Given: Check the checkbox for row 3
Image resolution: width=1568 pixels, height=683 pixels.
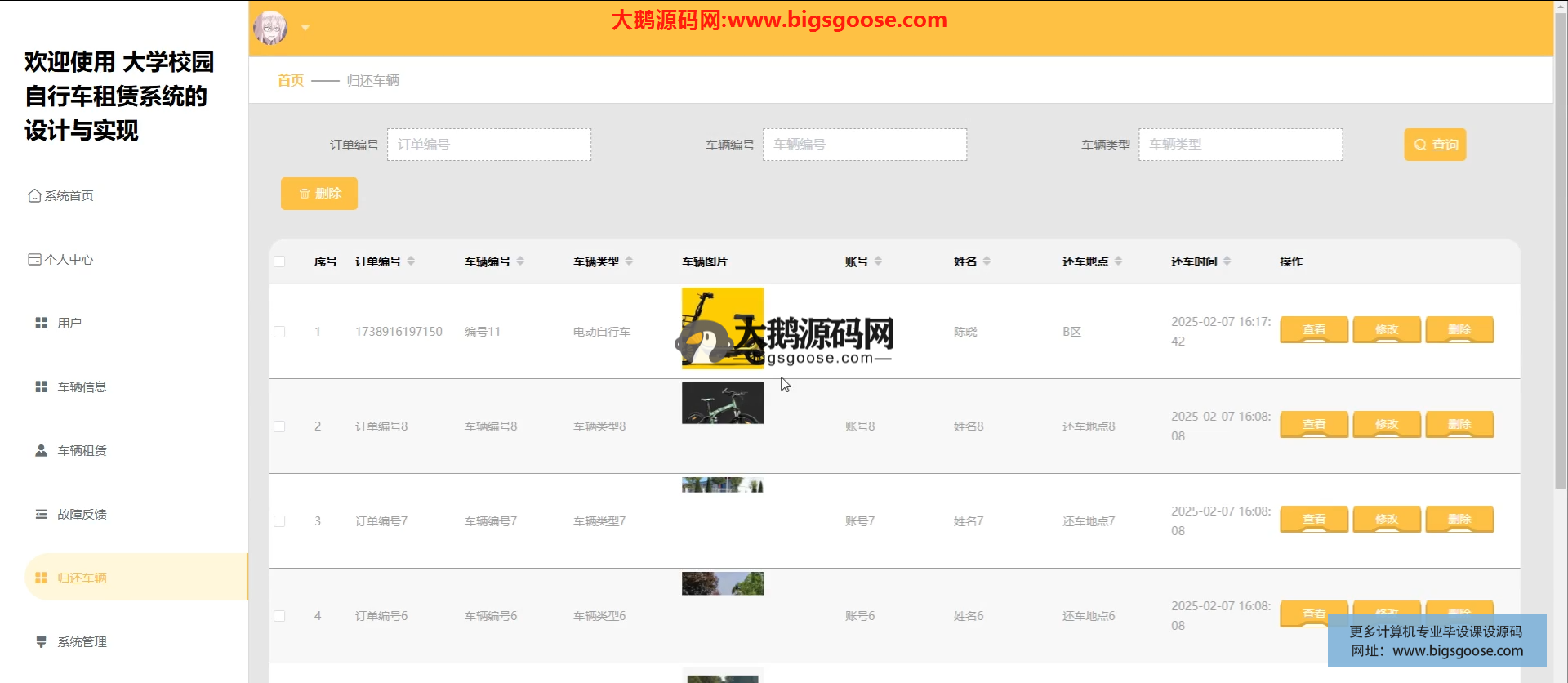Looking at the screenshot, I should point(279,521).
